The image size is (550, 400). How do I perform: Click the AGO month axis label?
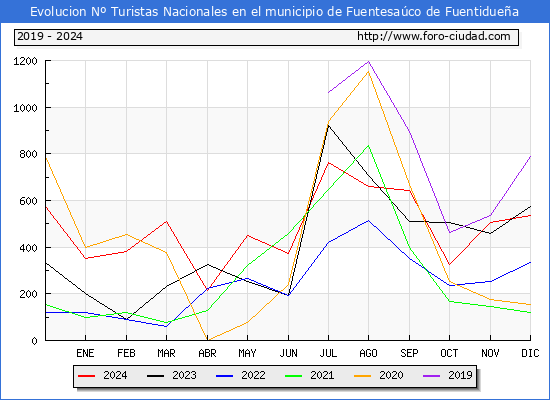[x=368, y=353]
